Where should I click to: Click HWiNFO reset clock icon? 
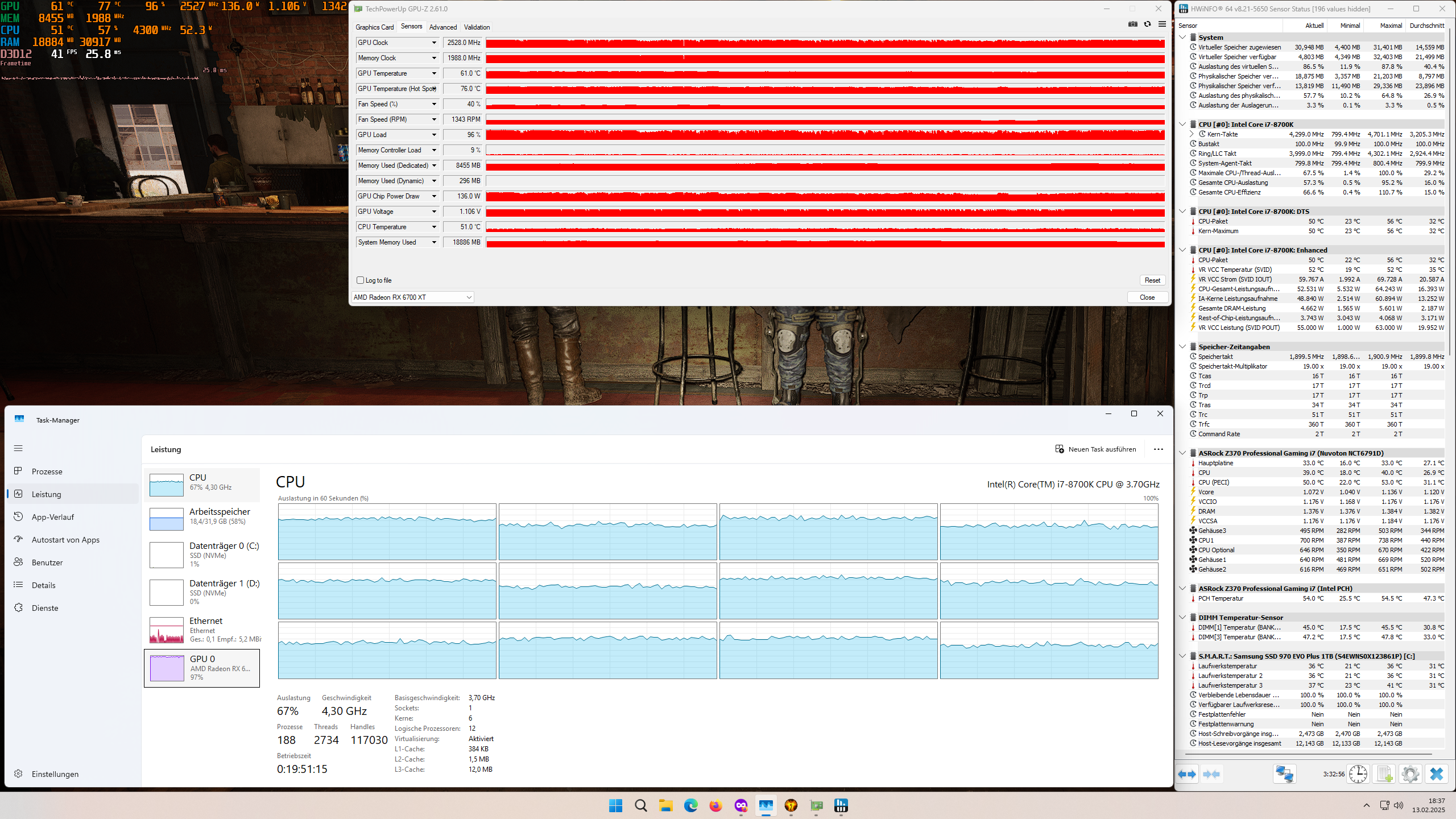[x=1358, y=774]
